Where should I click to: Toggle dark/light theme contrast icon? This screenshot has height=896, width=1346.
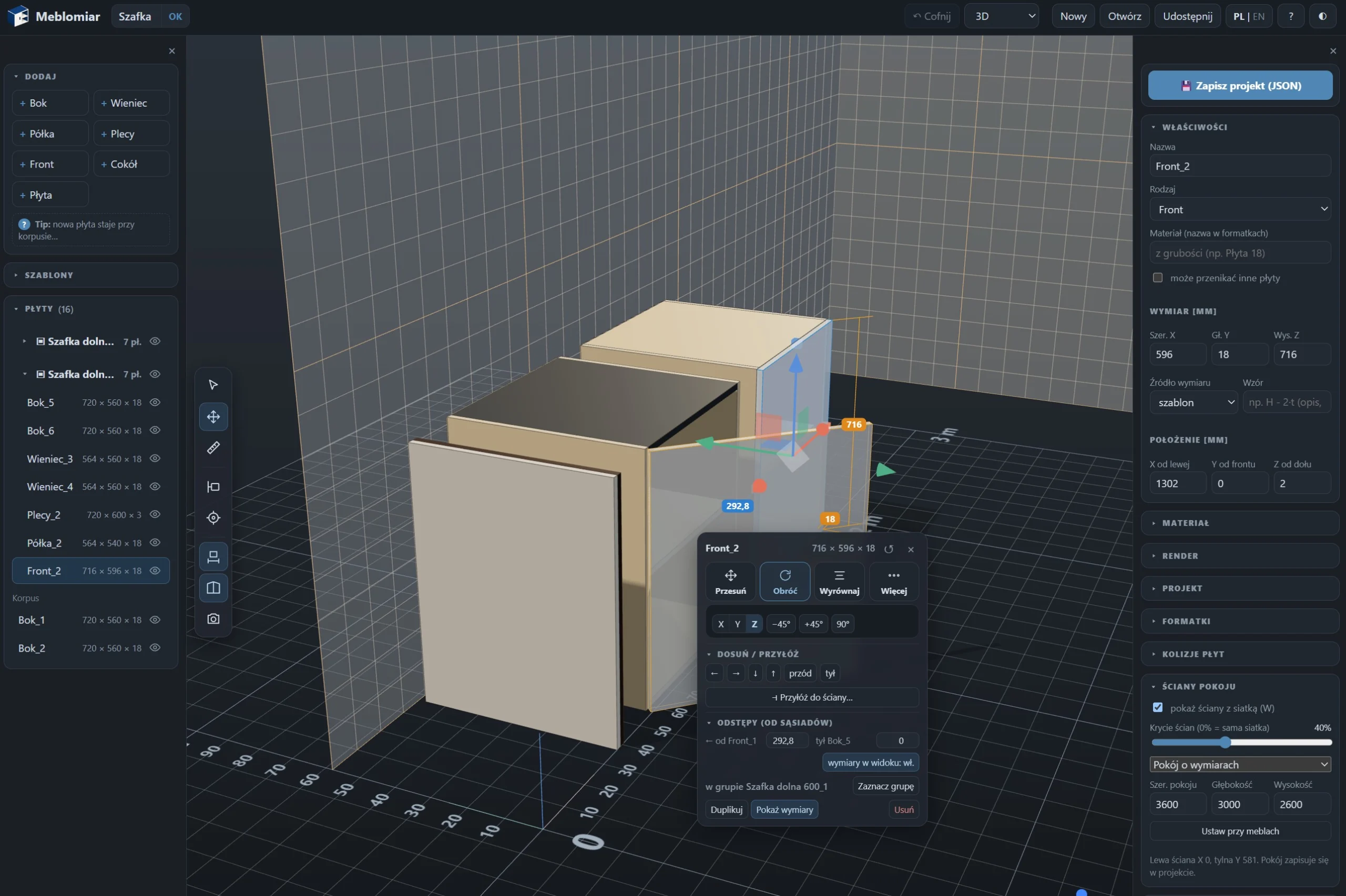pos(1322,16)
